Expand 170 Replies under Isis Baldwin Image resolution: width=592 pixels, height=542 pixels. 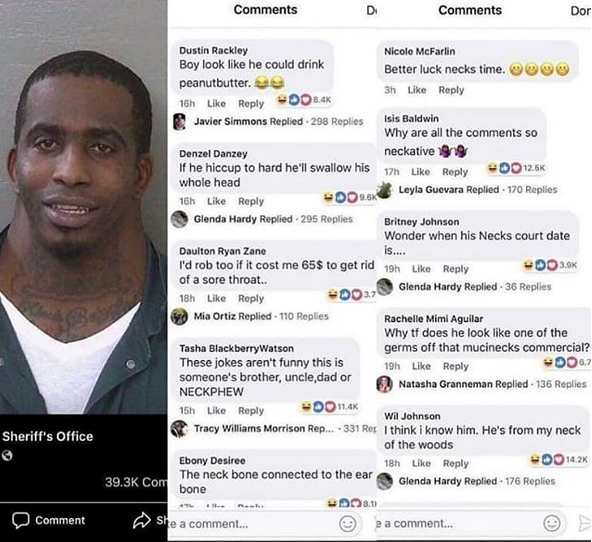click(532, 189)
